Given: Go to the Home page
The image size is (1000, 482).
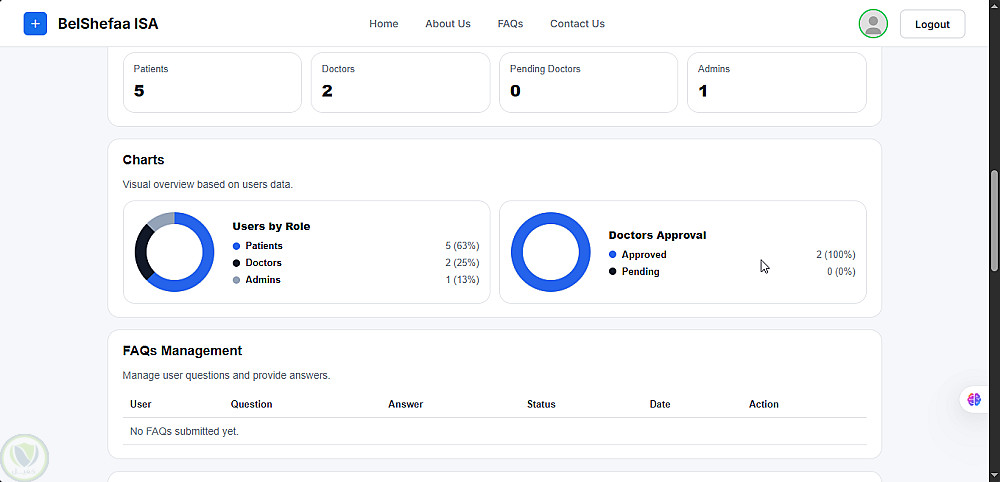Looking at the screenshot, I should [384, 24].
